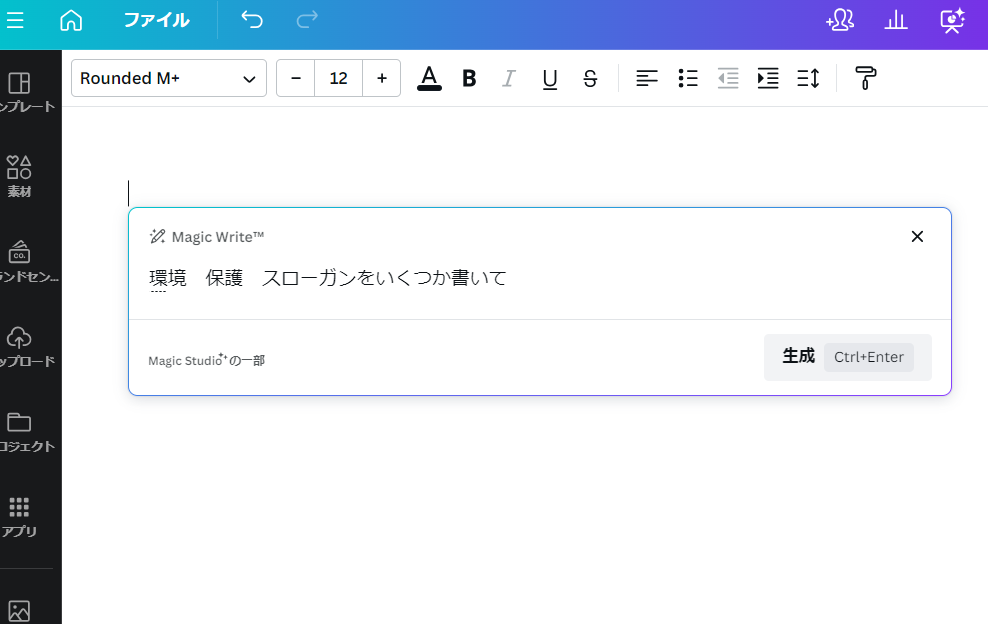
Task: Click the Magic Write prompt text field
Action: pos(539,278)
